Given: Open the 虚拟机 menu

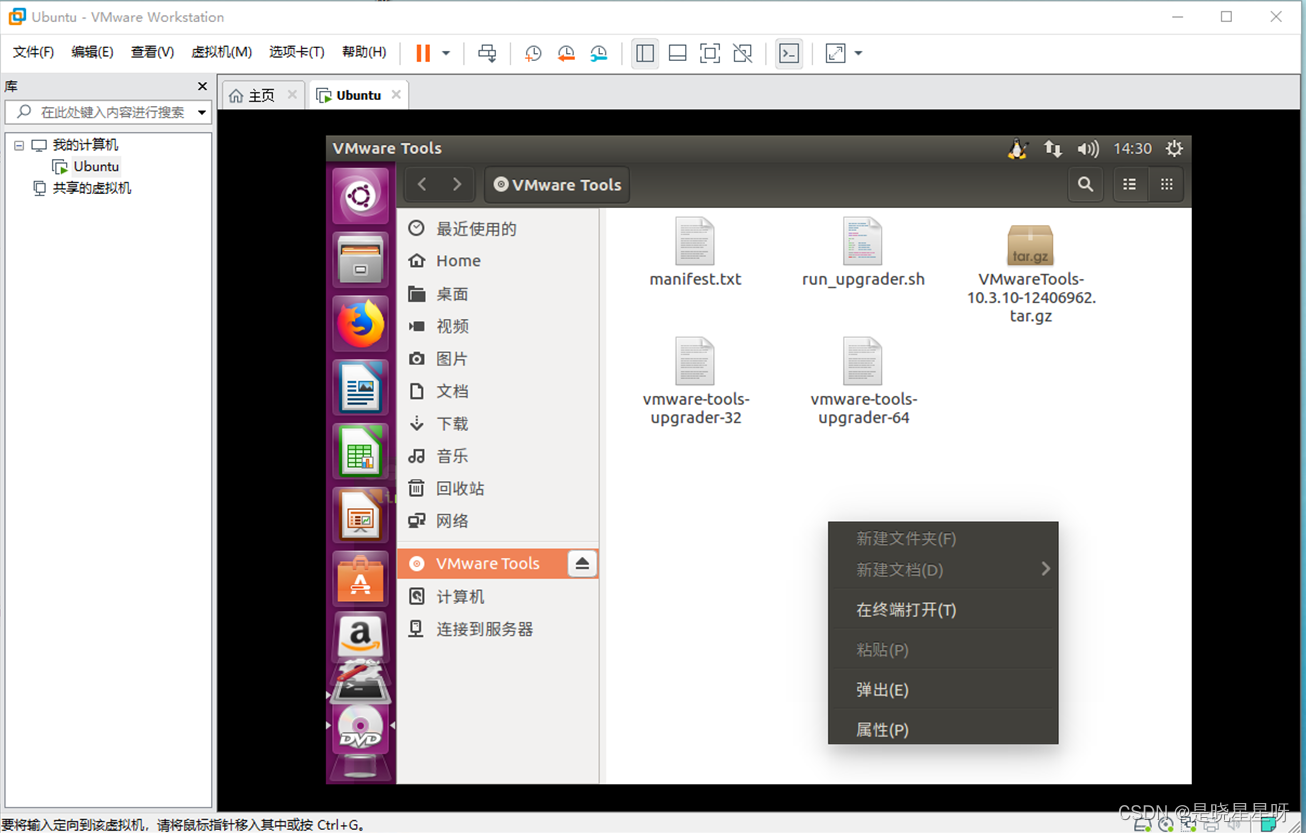Looking at the screenshot, I should point(221,52).
